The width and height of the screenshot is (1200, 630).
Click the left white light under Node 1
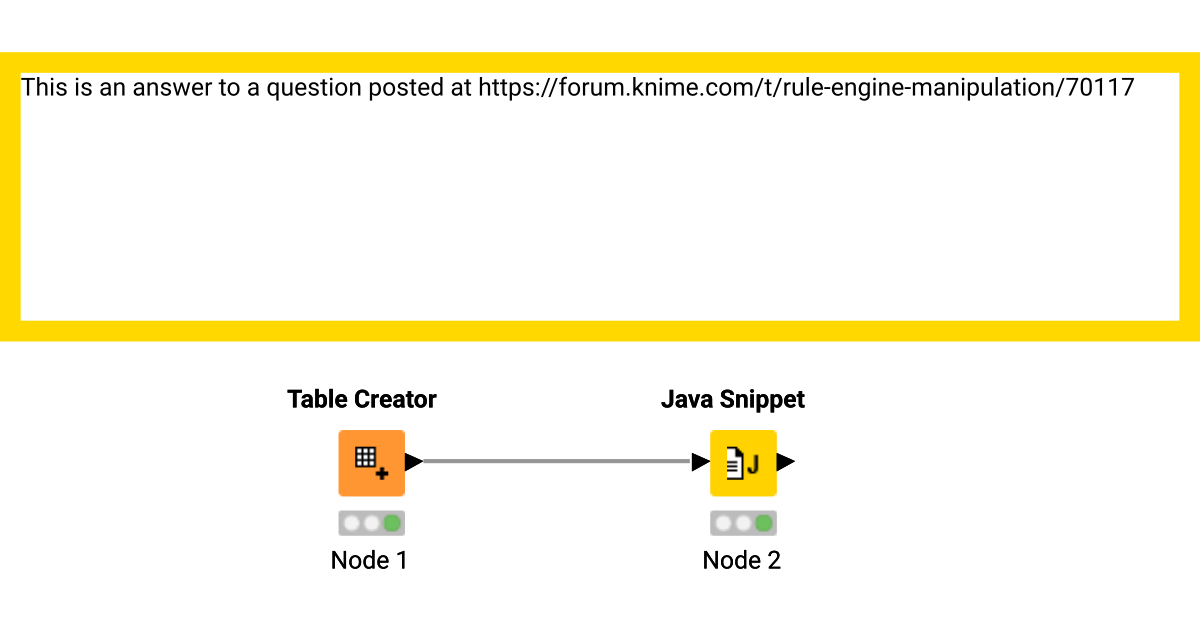(350, 522)
